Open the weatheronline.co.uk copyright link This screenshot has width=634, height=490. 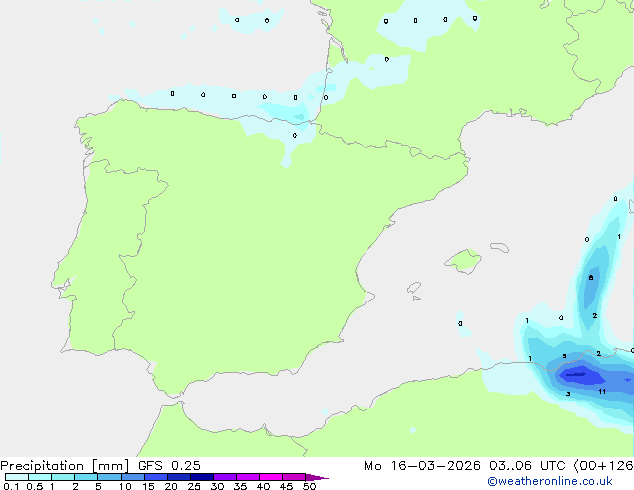550,481
